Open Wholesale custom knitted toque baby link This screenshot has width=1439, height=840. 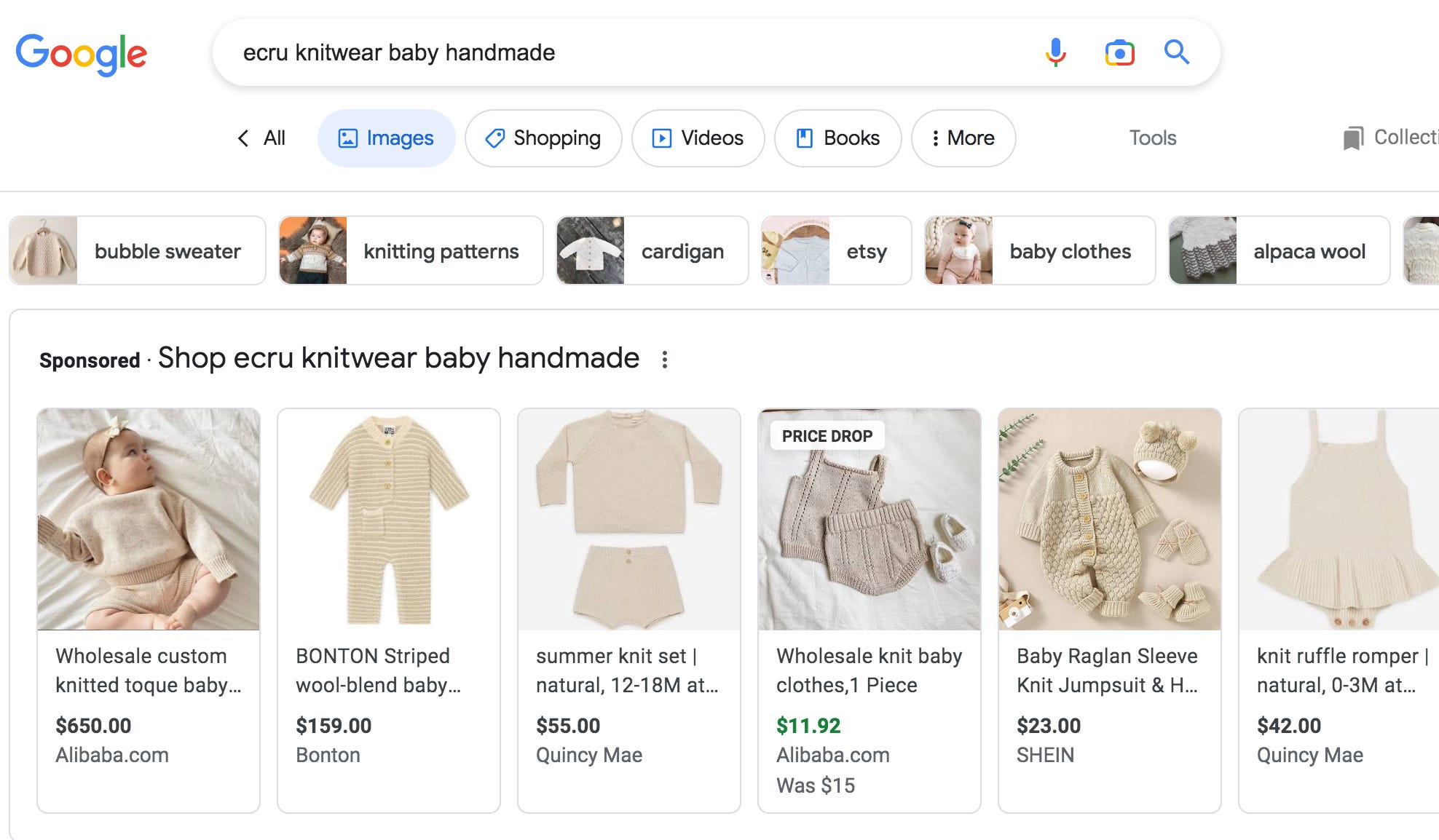(x=149, y=670)
